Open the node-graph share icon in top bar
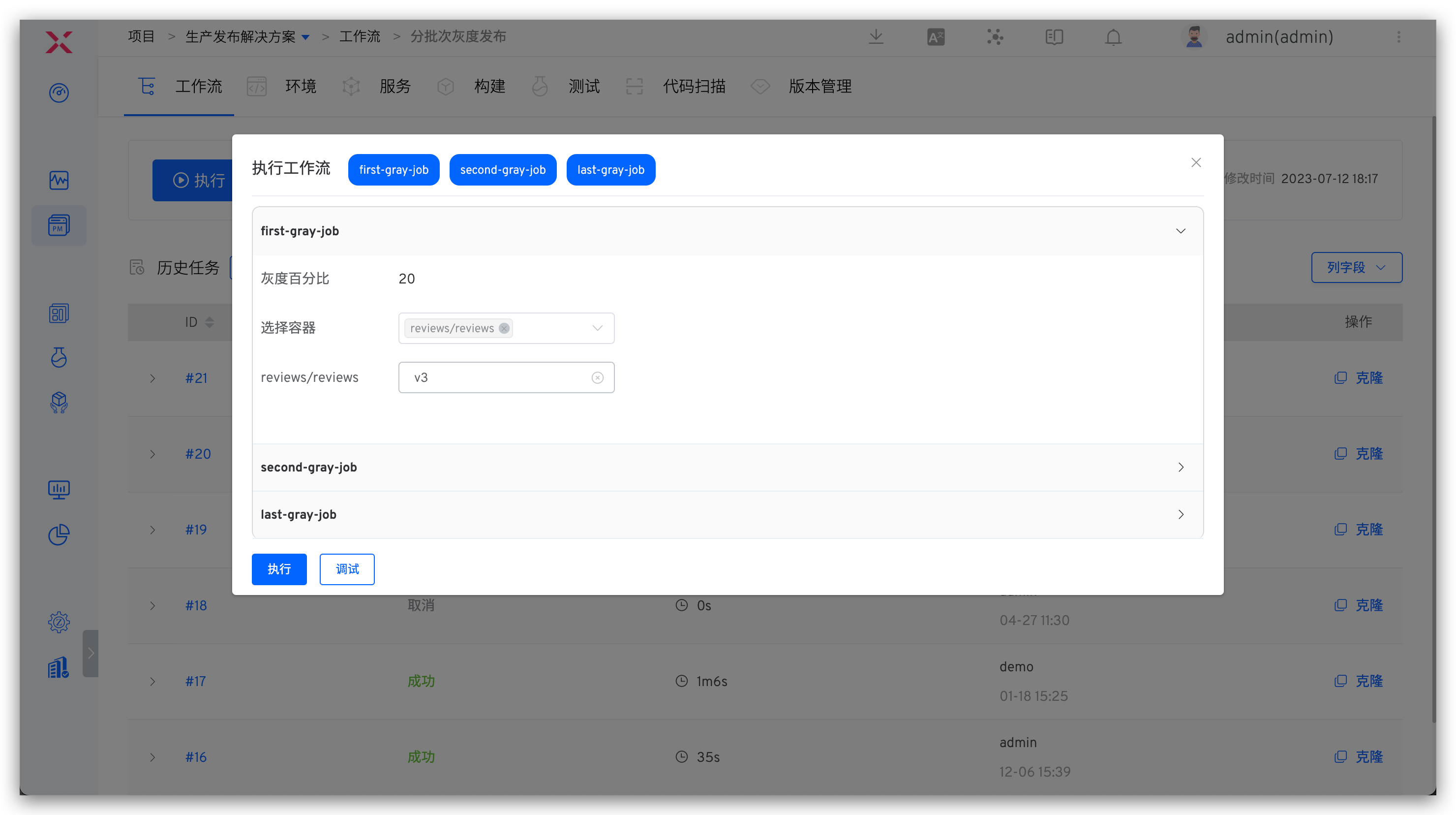The width and height of the screenshot is (1456, 815). click(x=995, y=37)
